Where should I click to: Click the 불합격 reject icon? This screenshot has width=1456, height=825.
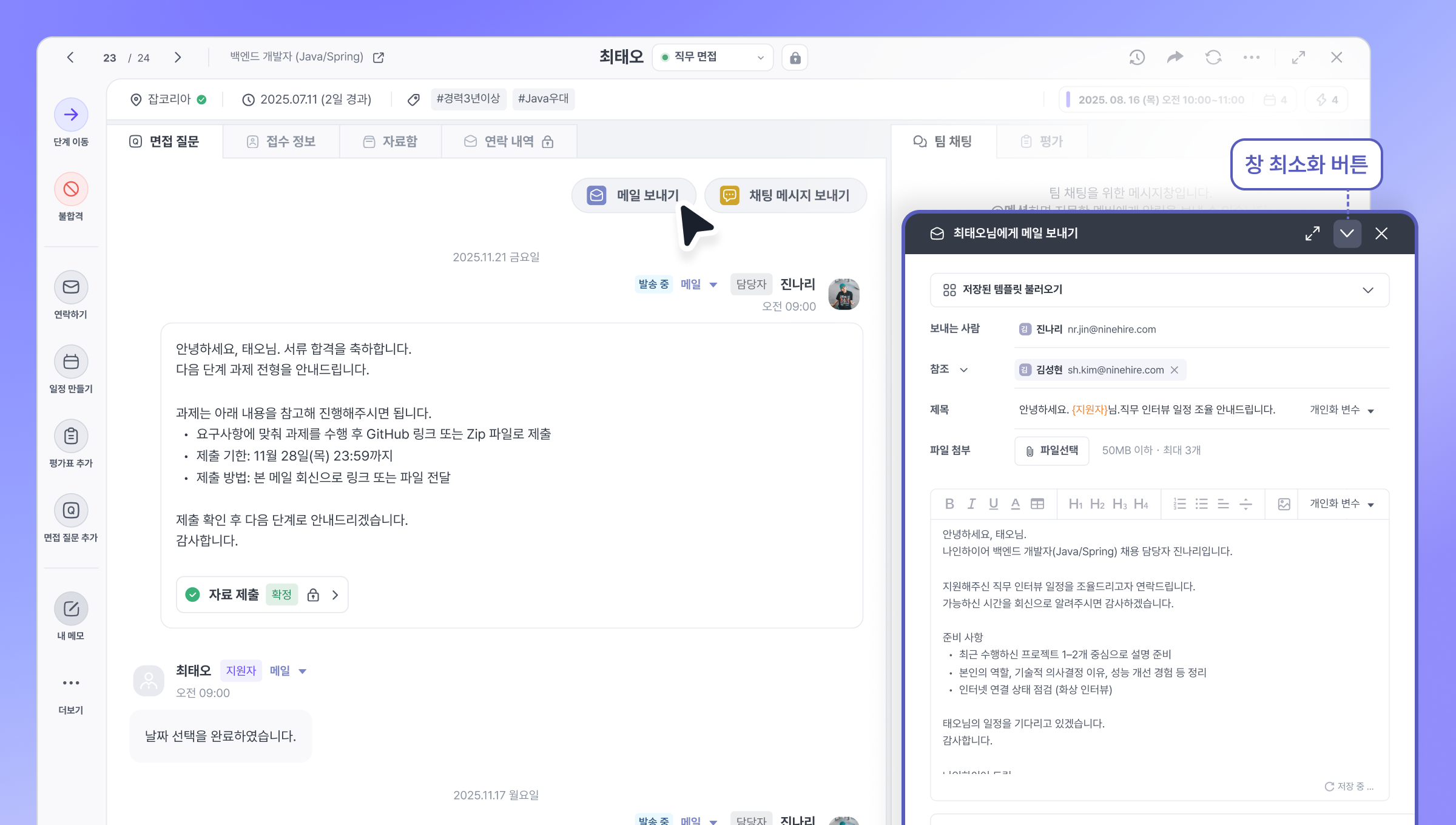(x=71, y=189)
